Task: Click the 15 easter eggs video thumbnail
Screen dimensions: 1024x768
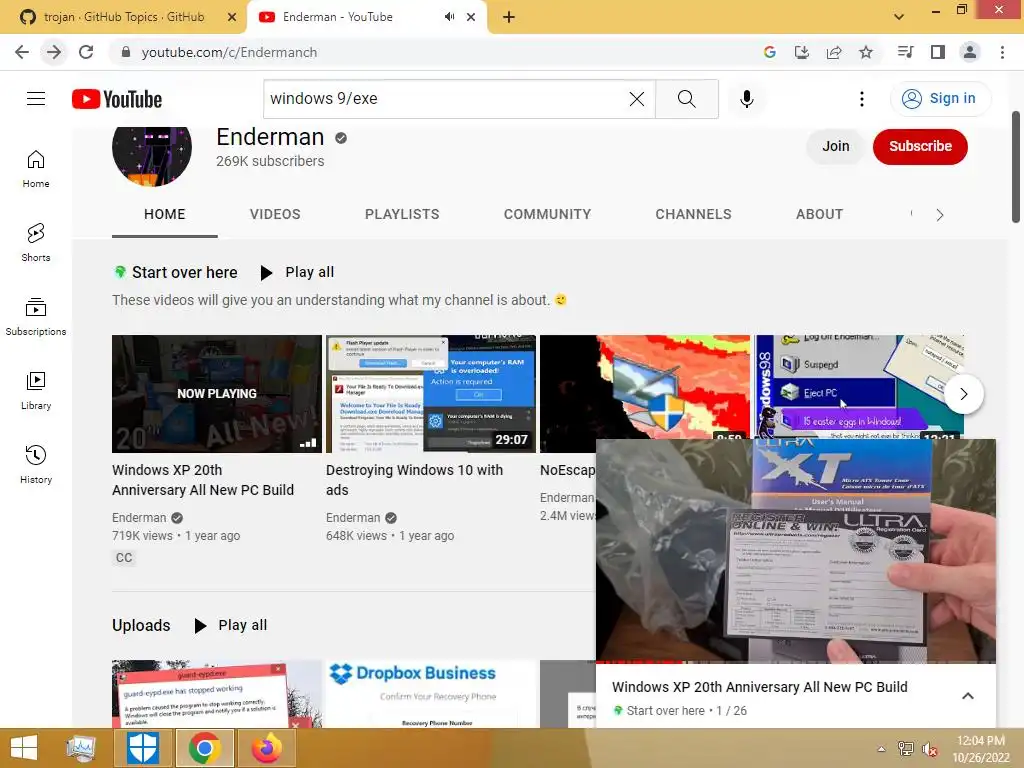Action: (859, 387)
